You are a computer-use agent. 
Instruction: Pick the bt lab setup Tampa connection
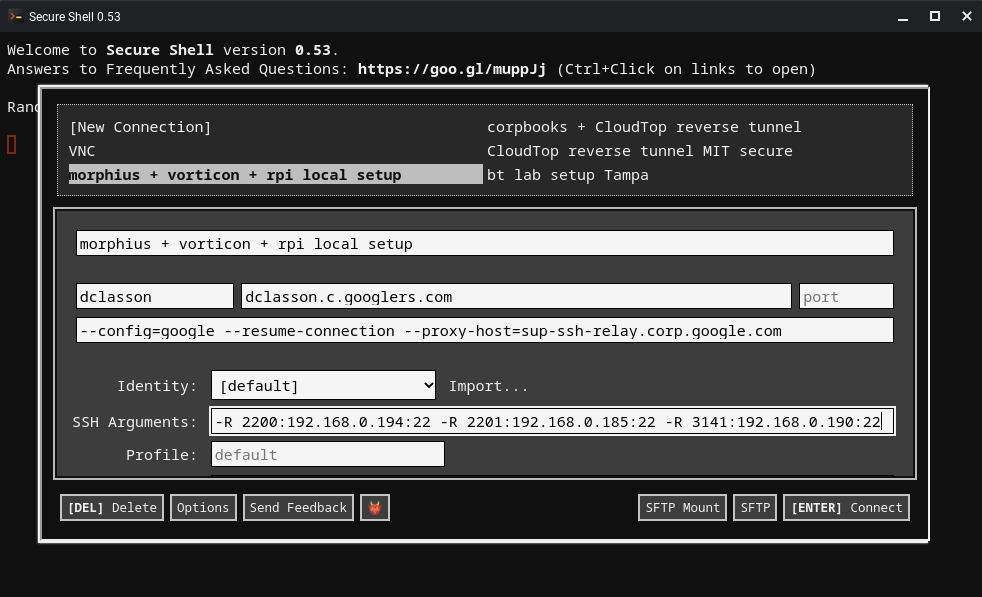(567, 175)
